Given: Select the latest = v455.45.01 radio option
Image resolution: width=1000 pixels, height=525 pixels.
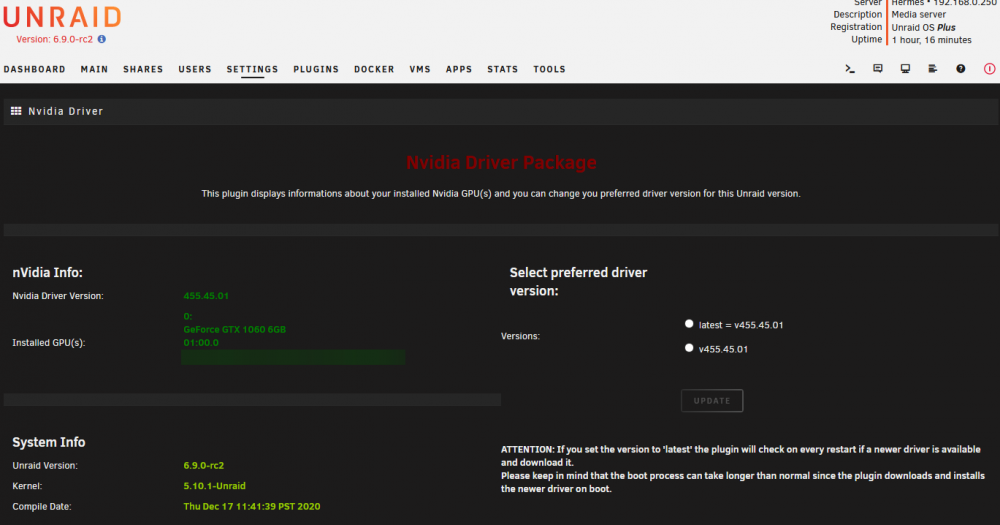Looking at the screenshot, I should [x=689, y=324].
